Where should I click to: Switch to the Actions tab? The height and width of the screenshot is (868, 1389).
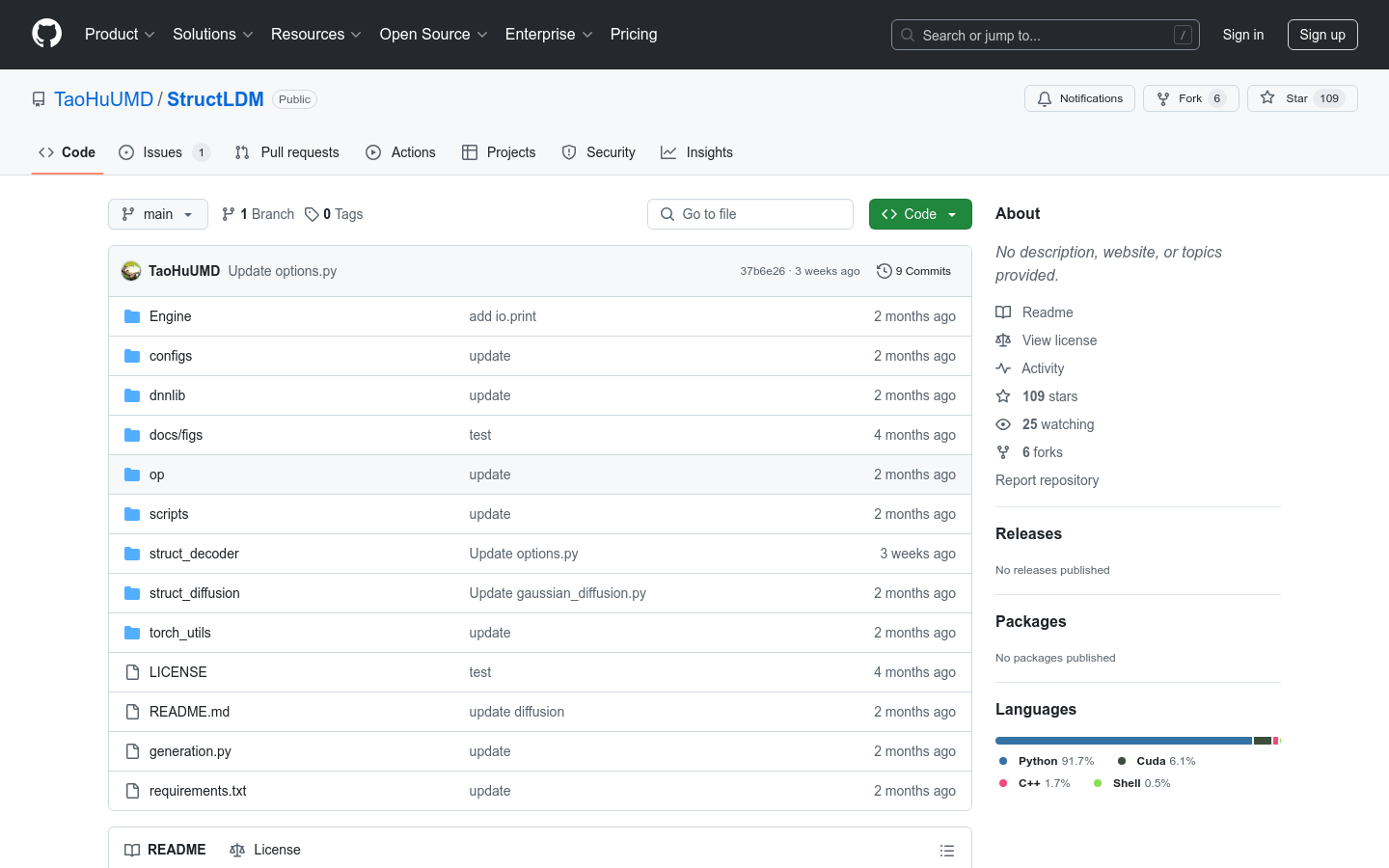pyautogui.click(x=400, y=152)
